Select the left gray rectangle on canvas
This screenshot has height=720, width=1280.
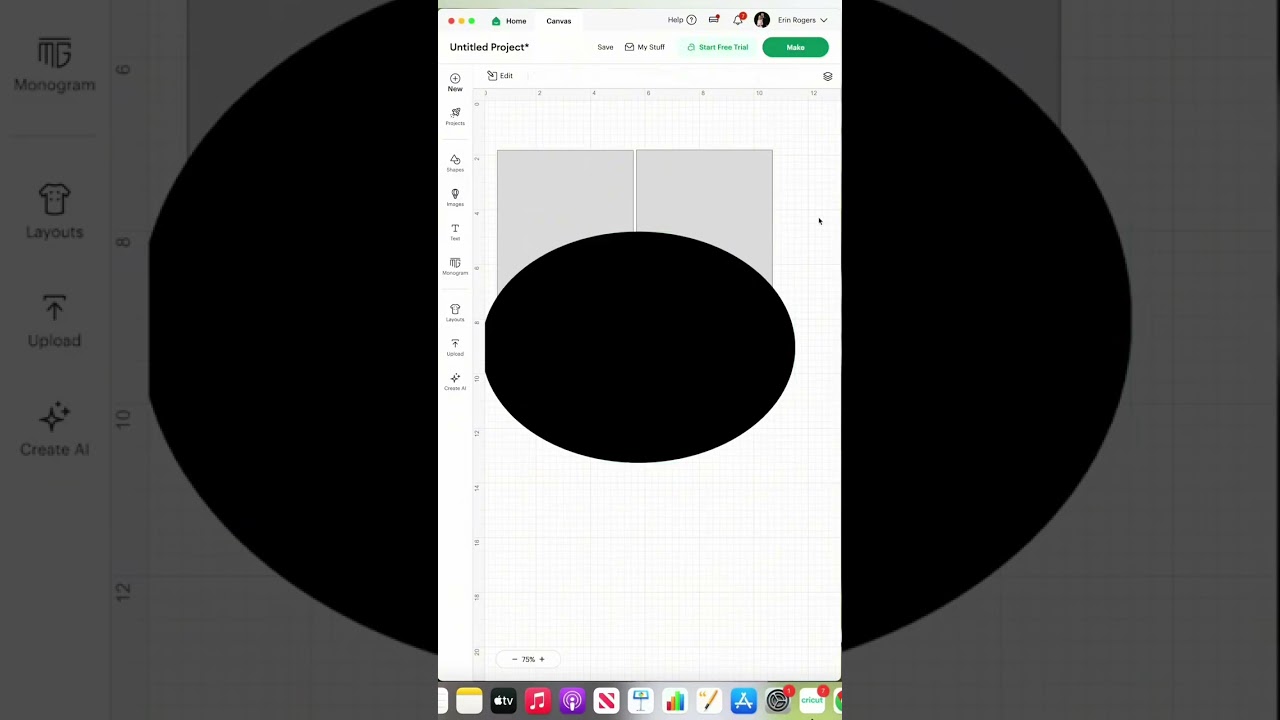click(565, 190)
